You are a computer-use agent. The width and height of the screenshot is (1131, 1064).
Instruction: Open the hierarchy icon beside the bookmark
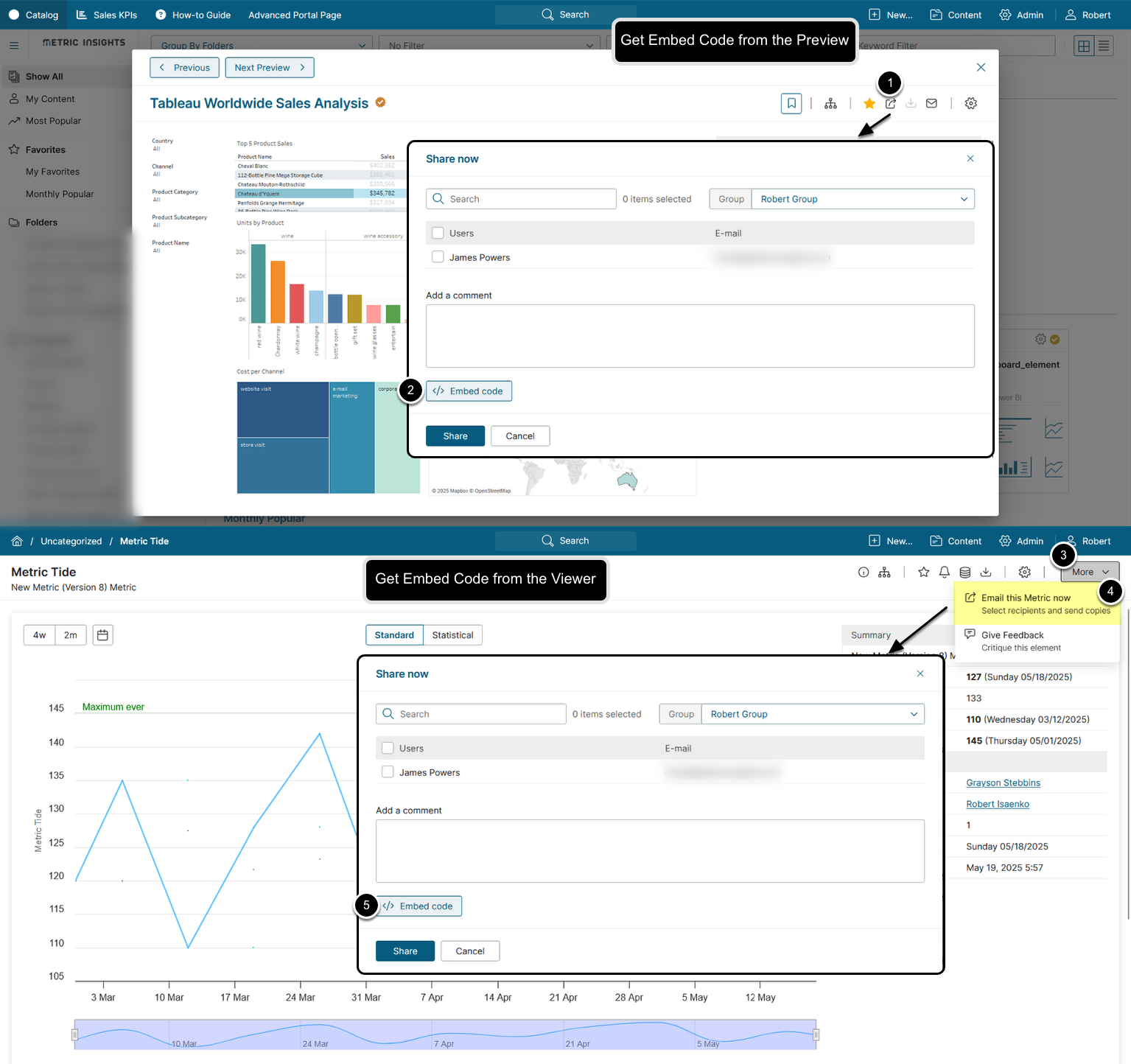click(830, 104)
